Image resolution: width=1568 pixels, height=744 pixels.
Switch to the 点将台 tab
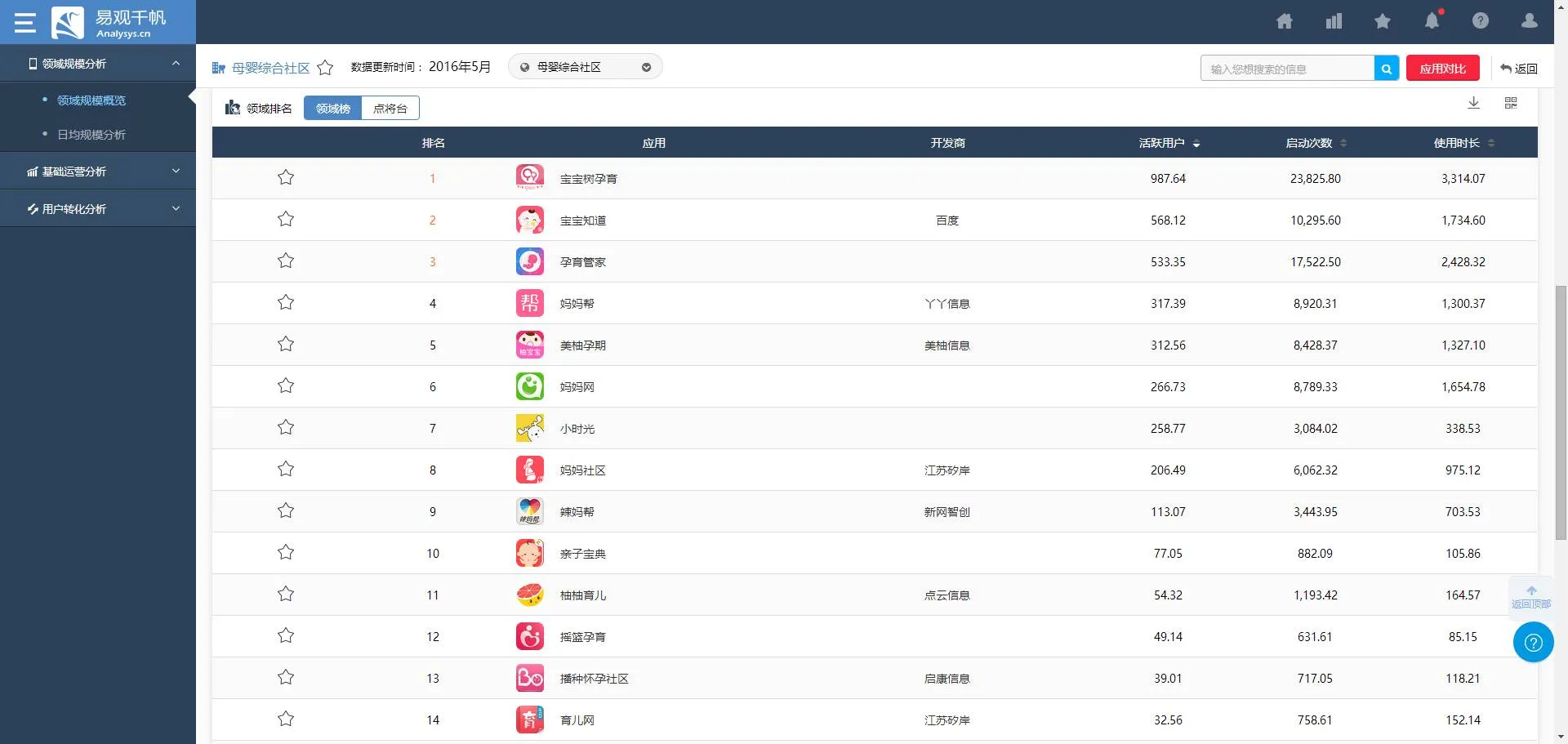tap(390, 108)
